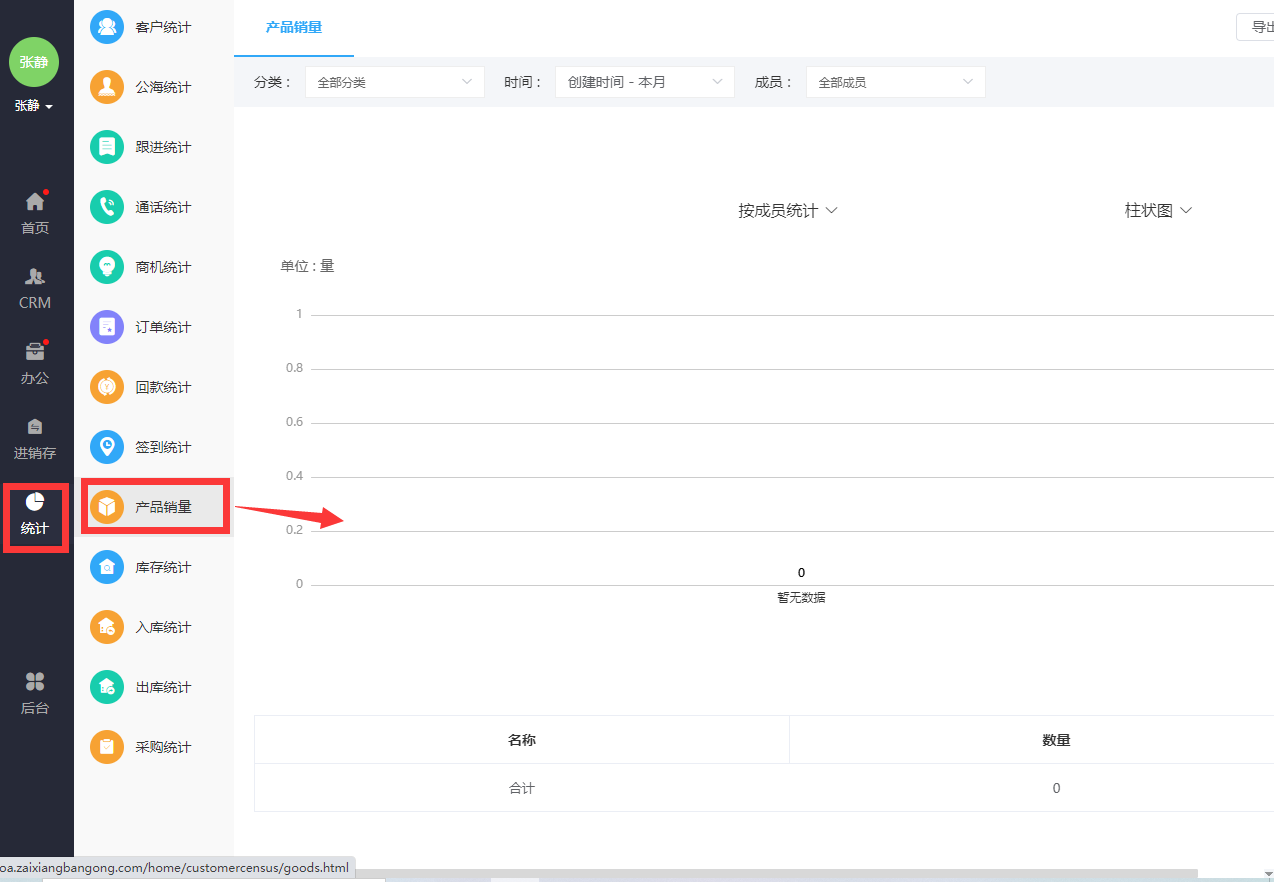
Task: Open the 后台 admin icon
Action: coord(35,682)
